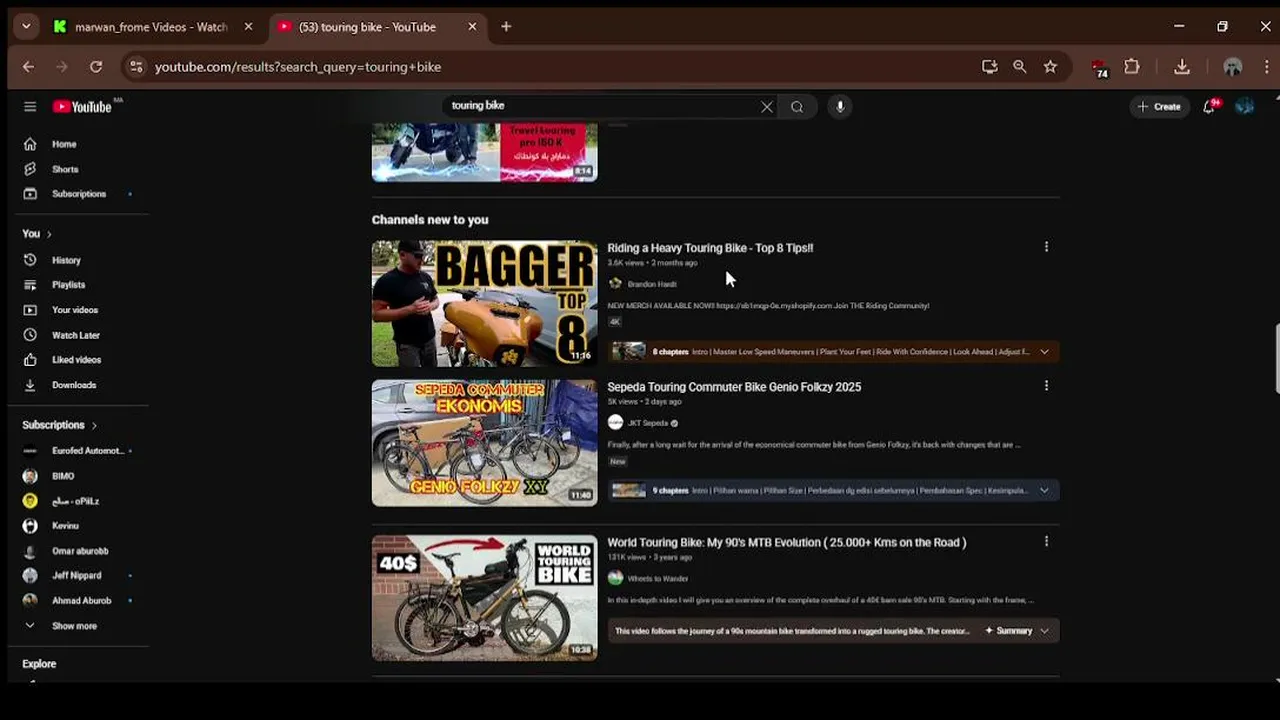
Task: Open Wheels to Wander channel
Action: click(658, 579)
